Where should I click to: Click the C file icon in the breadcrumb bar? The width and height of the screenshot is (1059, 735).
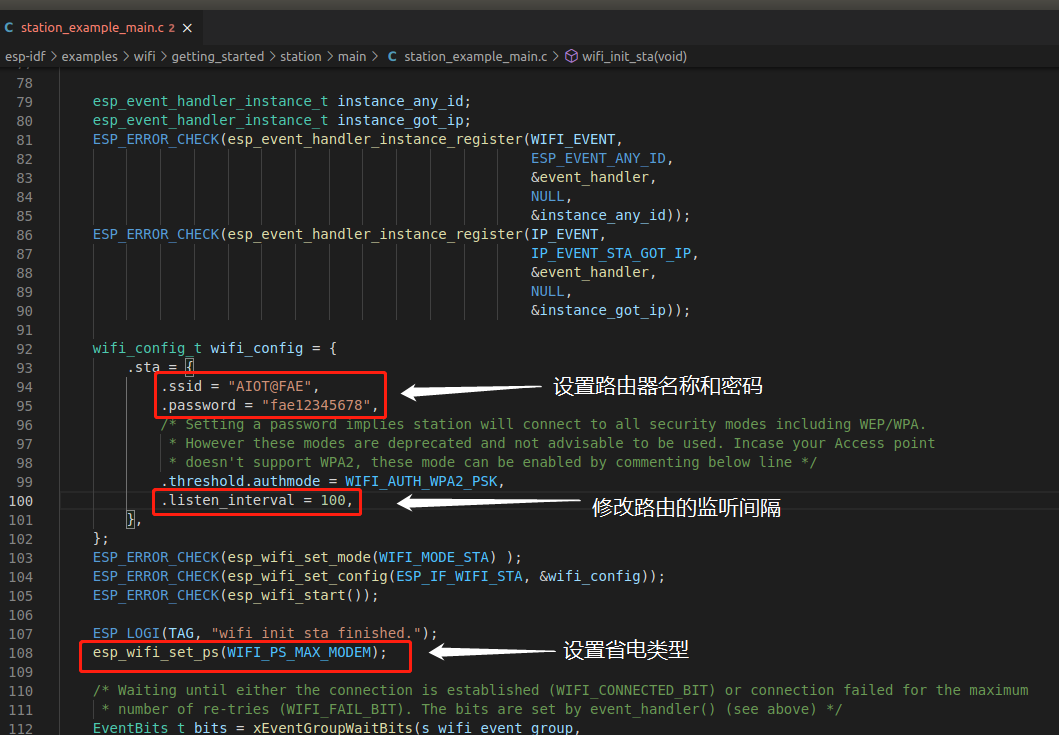point(391,56)
